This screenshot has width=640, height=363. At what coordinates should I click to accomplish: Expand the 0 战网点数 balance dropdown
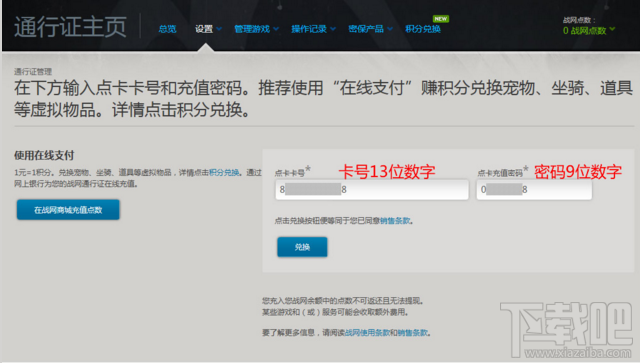point(589,31)
